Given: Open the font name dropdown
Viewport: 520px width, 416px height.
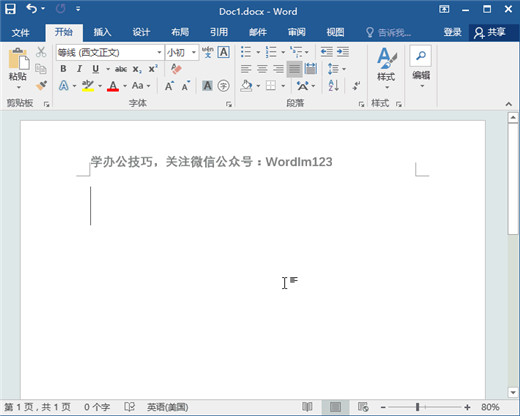Looking at the screenshot, I should click(159, 52).
